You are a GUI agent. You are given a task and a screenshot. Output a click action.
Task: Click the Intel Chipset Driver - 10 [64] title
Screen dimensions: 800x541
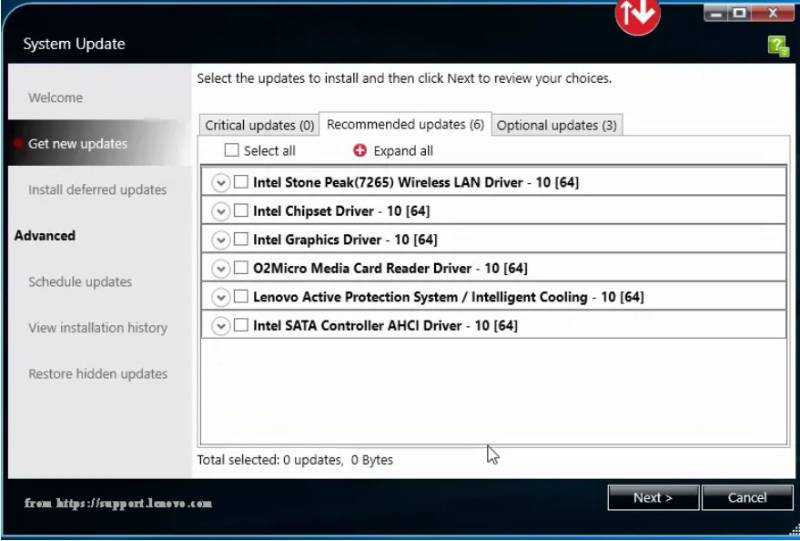coord(341,211)
